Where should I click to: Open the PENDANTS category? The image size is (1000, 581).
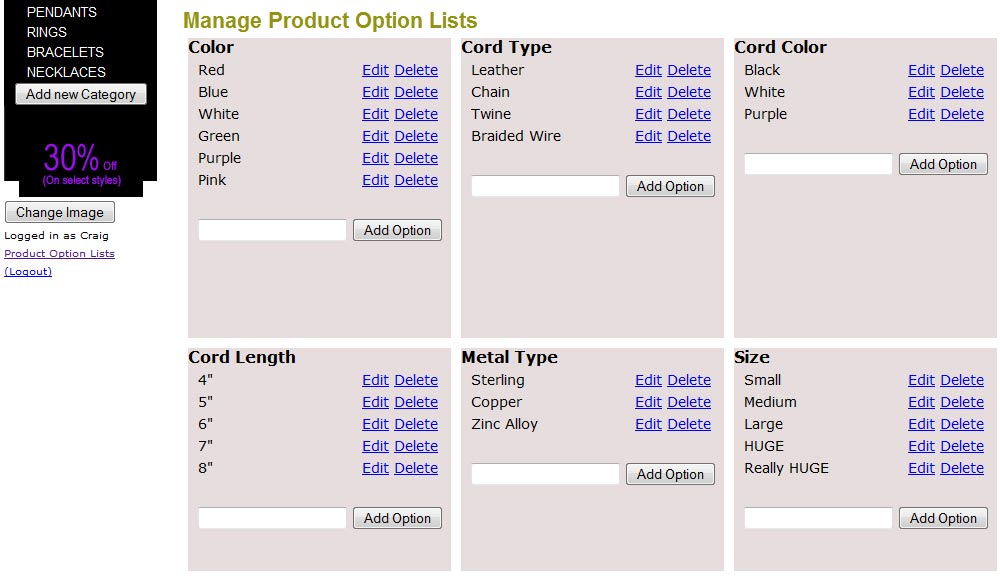point(61,12)
